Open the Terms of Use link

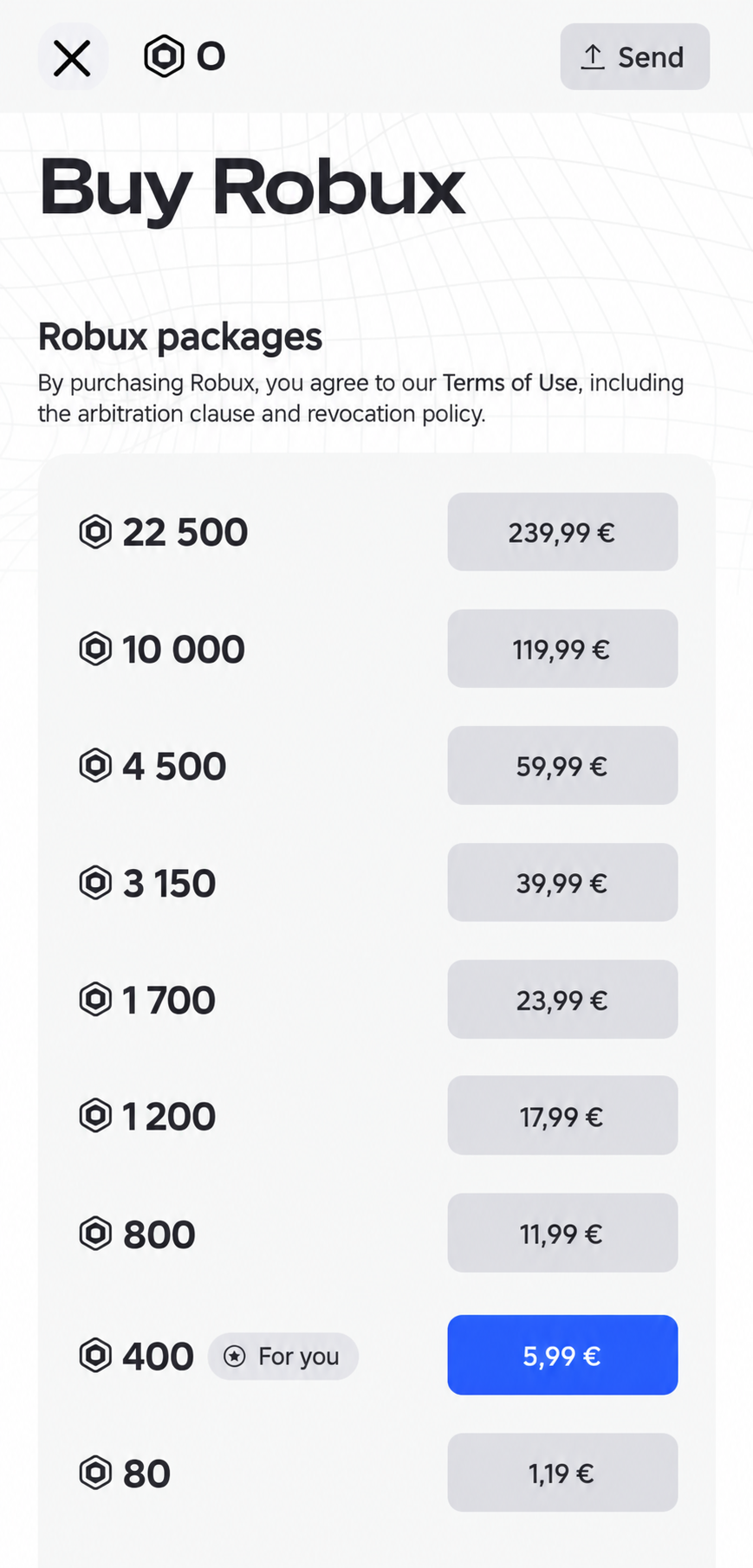coord(510,383)
